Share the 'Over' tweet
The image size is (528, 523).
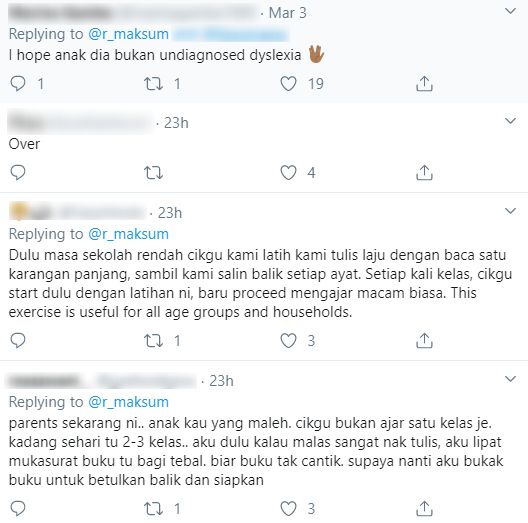click(424, 172)
